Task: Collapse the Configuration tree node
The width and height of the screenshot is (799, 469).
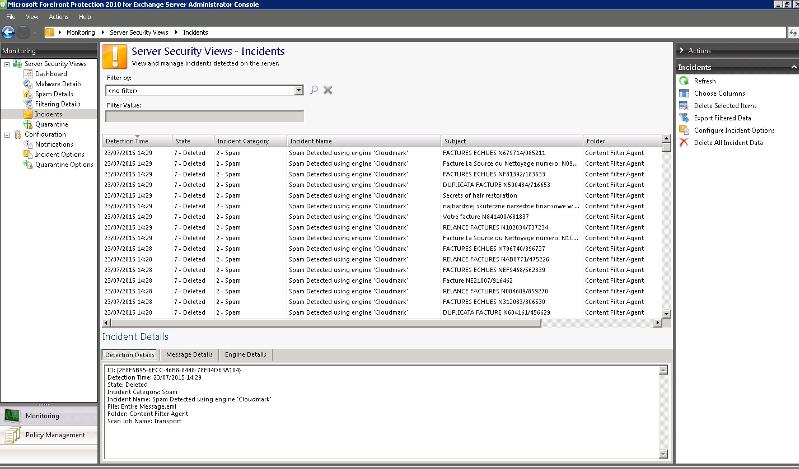Action: click(7, 135)
